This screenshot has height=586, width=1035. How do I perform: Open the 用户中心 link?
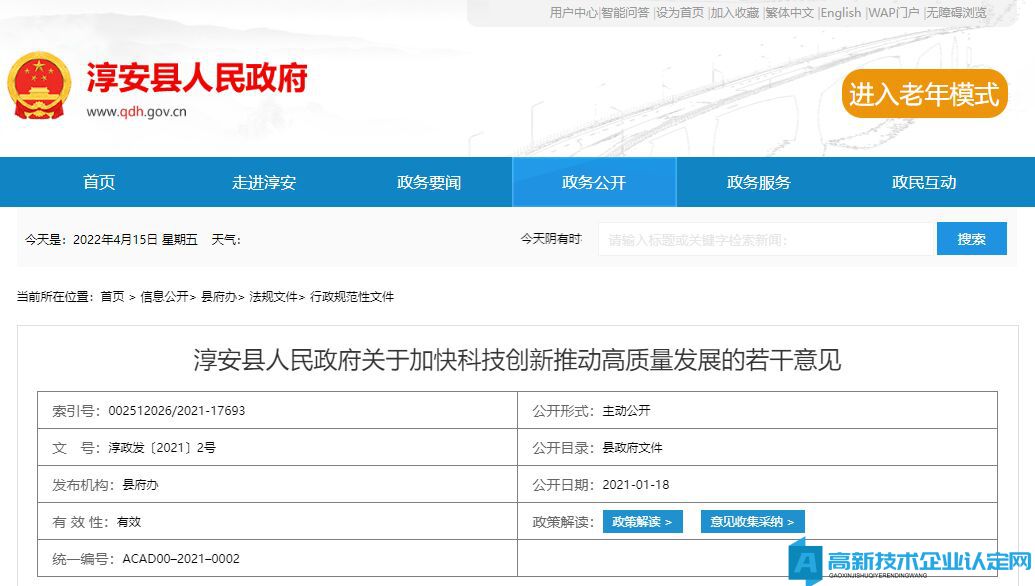[x=573, y=13]
